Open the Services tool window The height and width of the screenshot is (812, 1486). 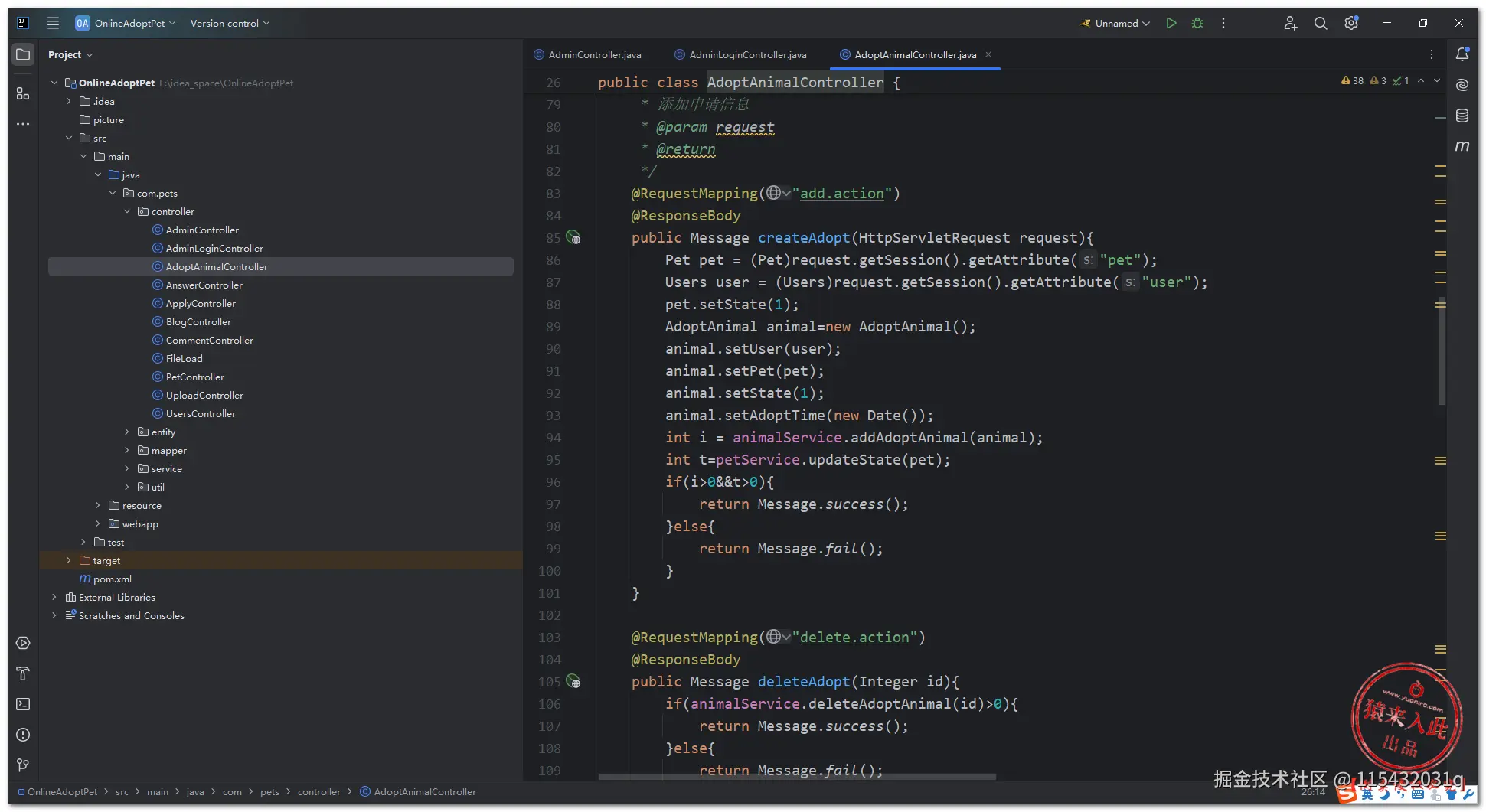tap(23, 643)
